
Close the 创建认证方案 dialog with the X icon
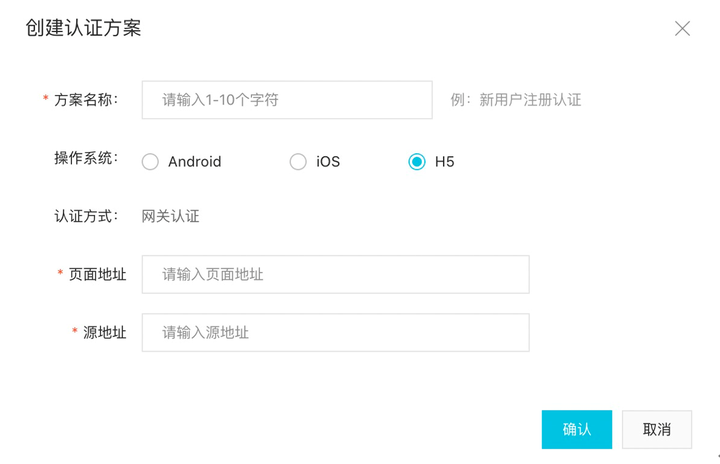point(682,28)
